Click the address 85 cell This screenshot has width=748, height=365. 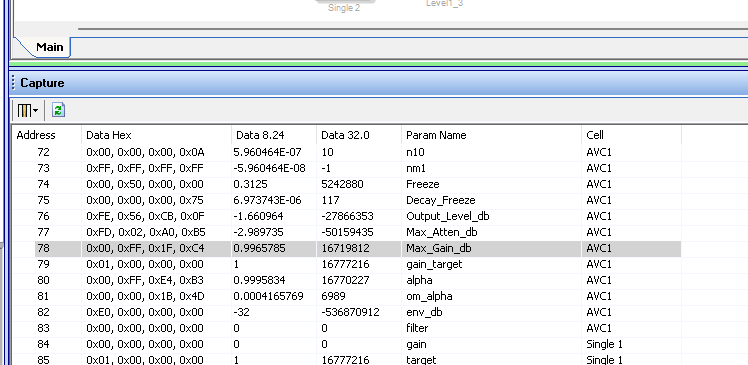[x=43, y=360]
